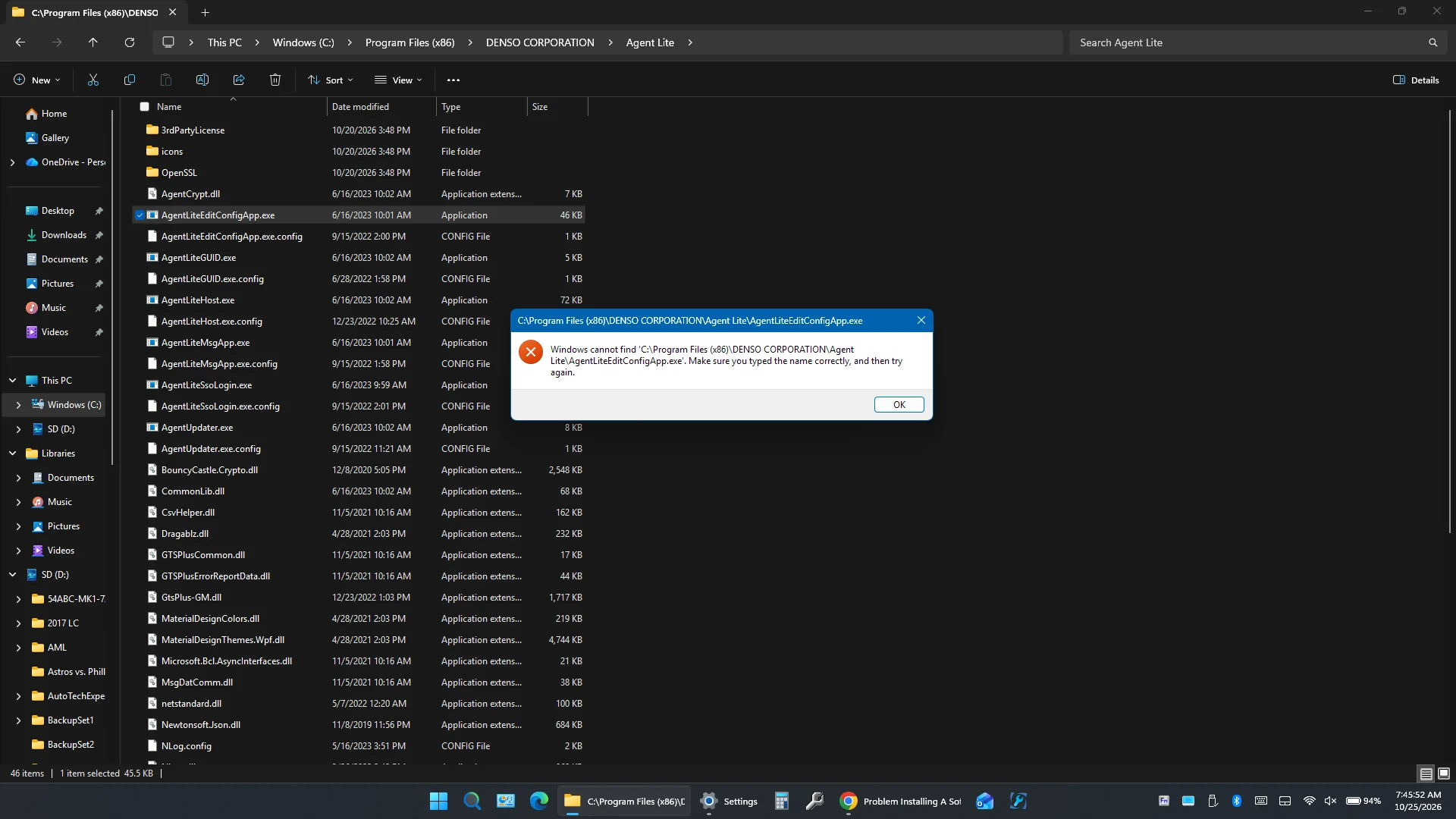Click OK in the error dialog
The image size is (1456, 819).
pos(899,405)
